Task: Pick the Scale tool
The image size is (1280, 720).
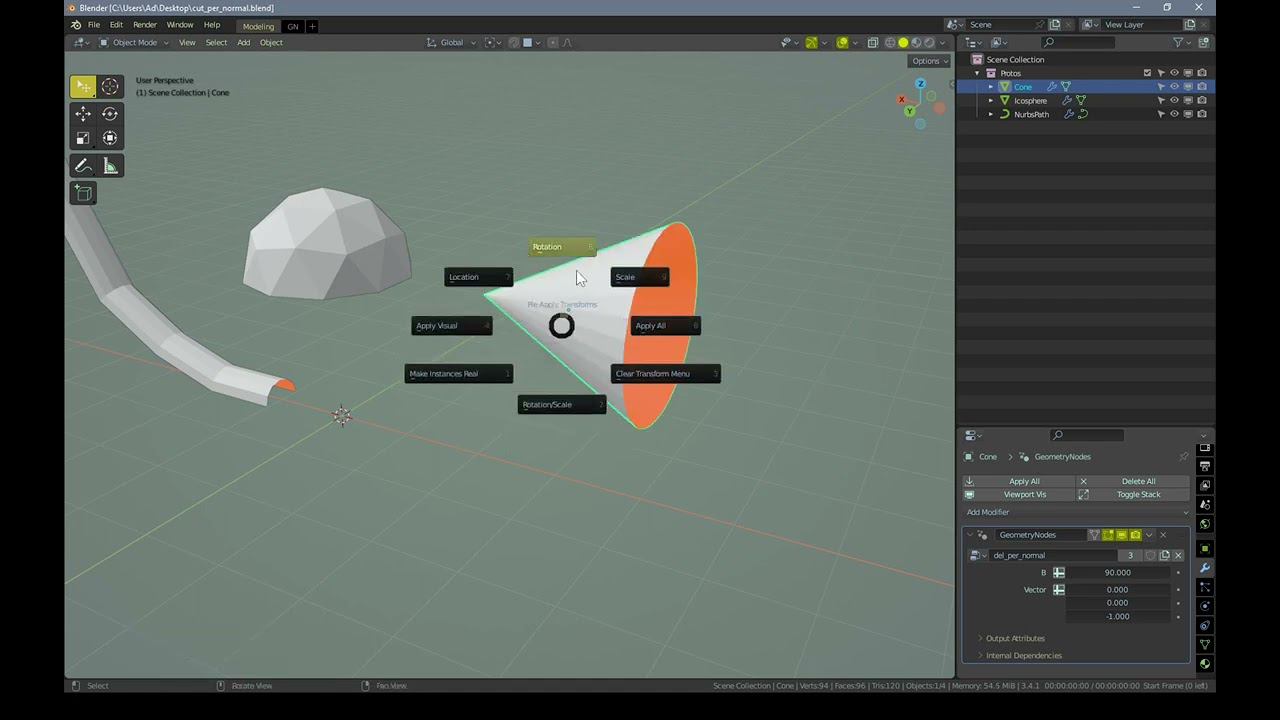Action: pyautogui.click(x=83, y=139)
